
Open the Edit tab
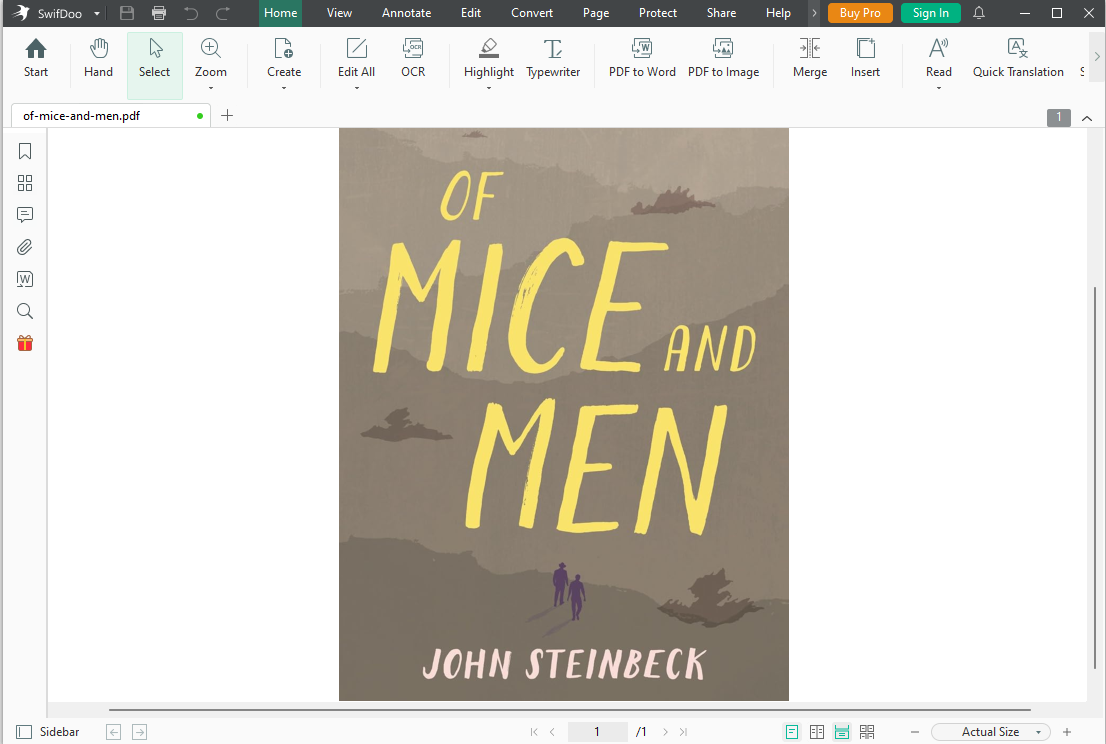point(471,13)
